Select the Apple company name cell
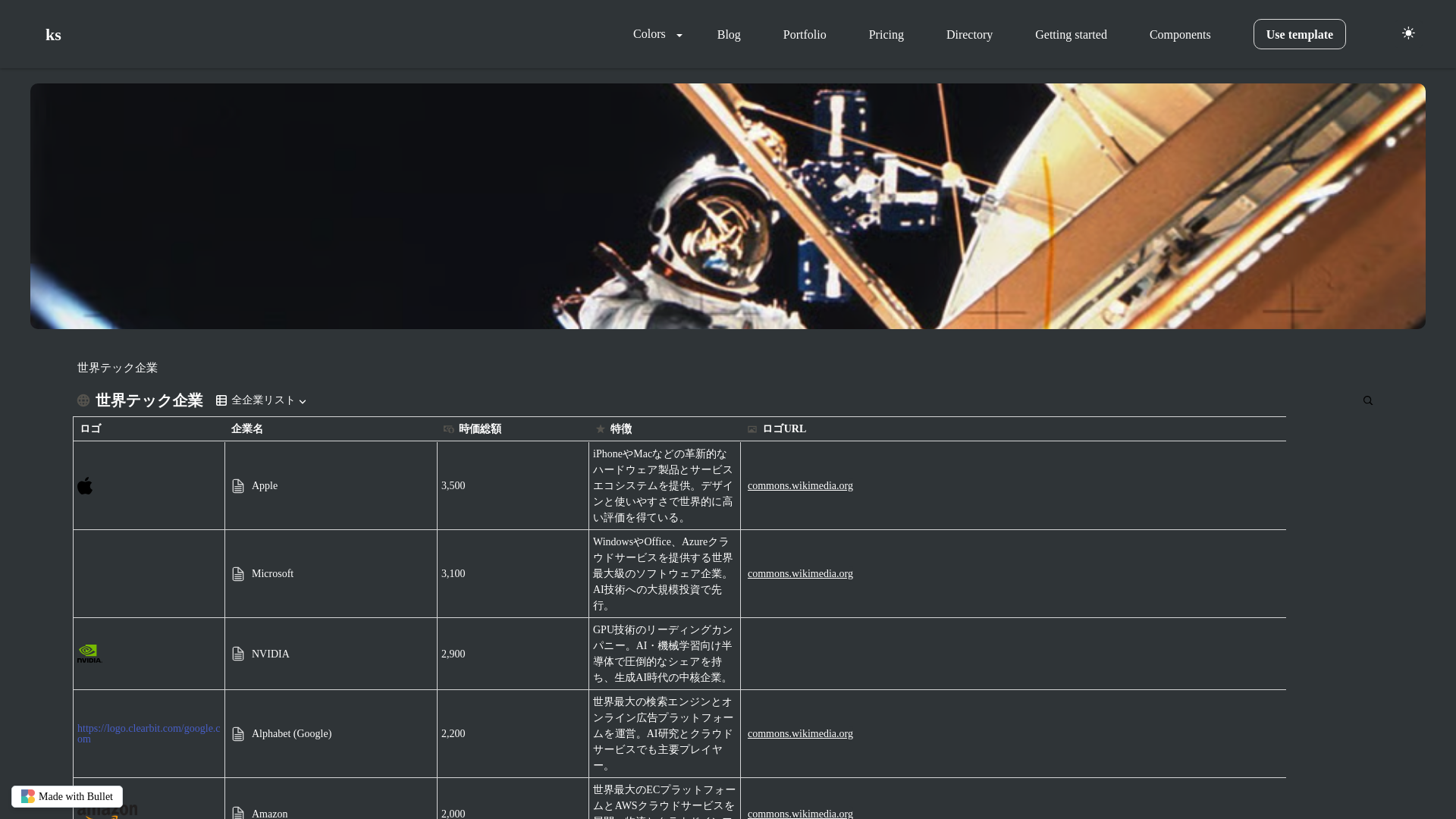 point(331,486)
